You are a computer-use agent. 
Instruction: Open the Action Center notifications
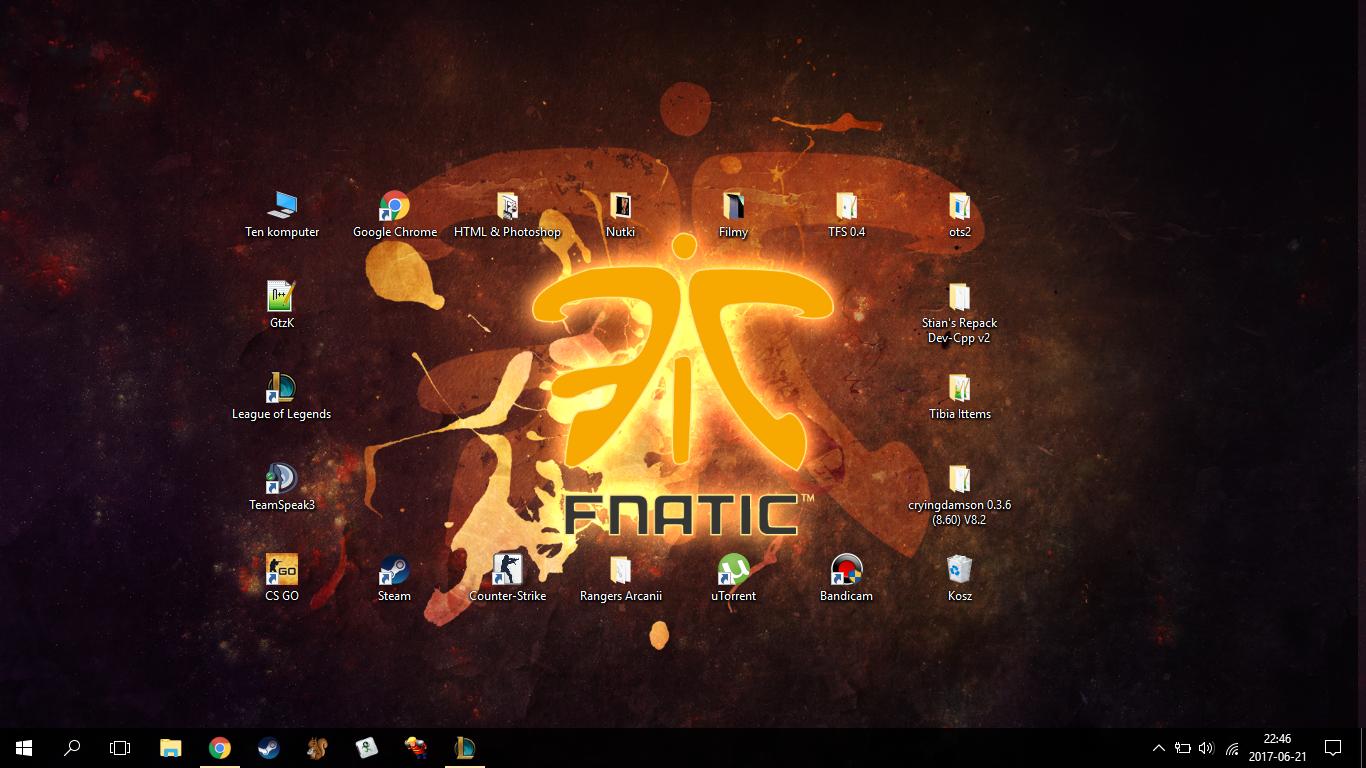1332,748
